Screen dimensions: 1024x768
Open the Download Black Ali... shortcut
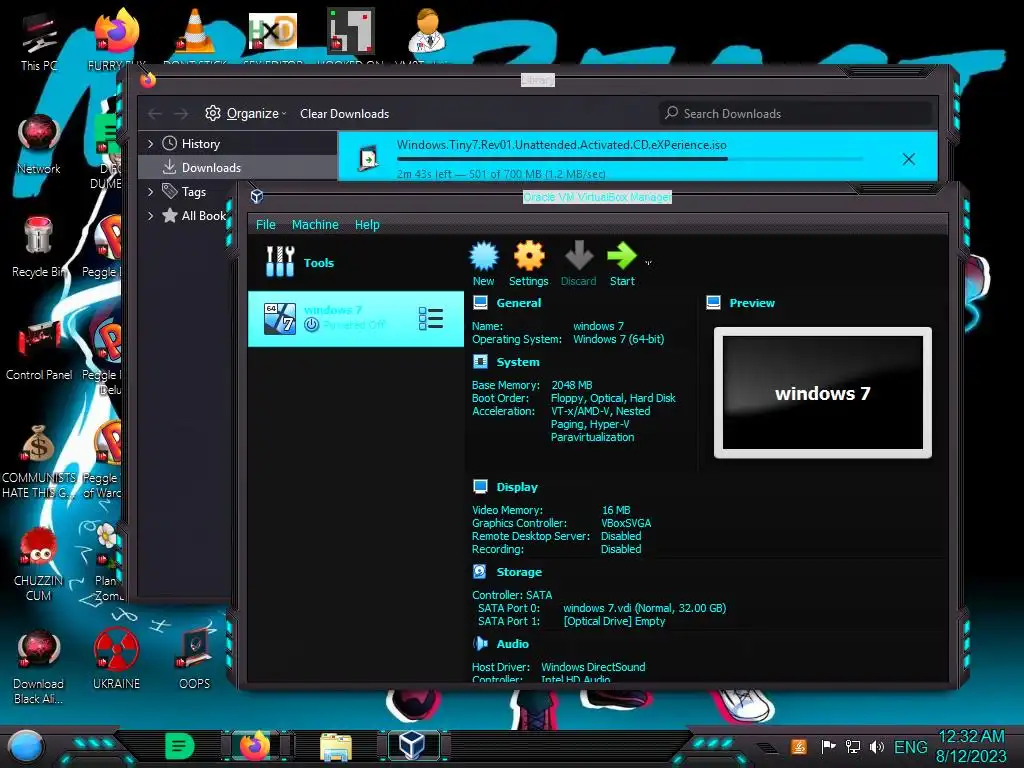coord(38,667)
